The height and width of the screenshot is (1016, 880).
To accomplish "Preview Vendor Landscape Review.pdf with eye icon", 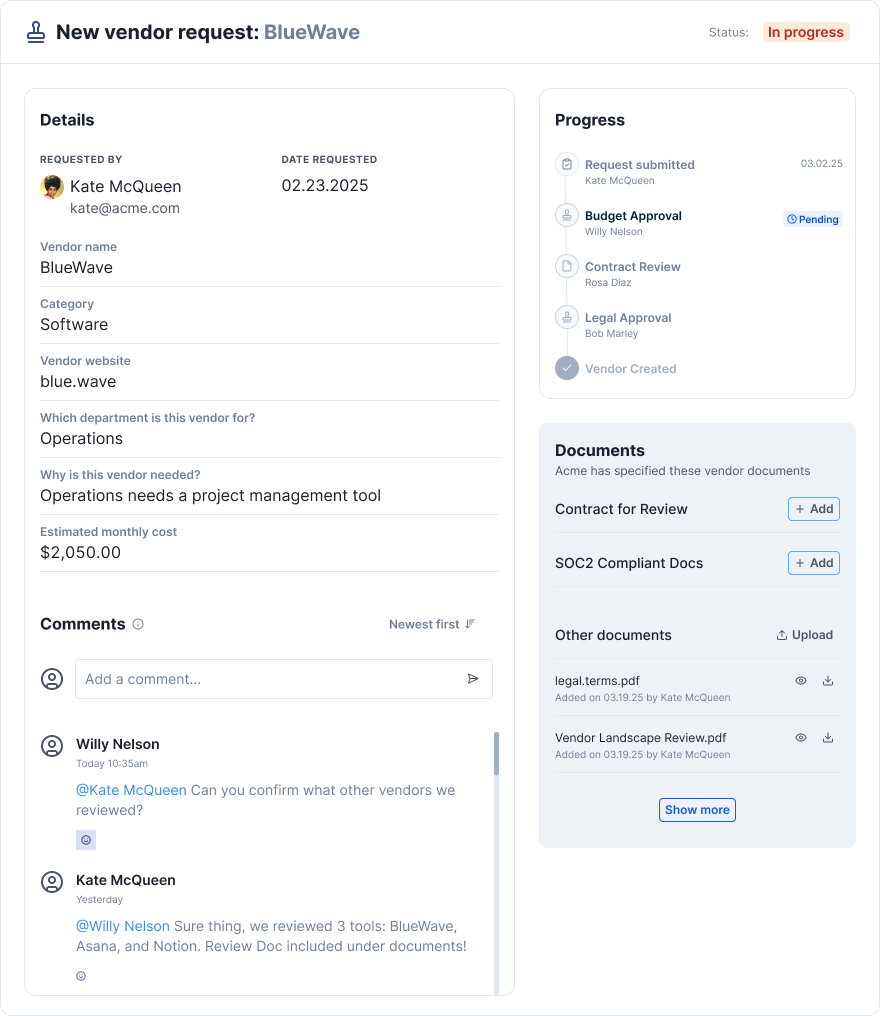I will coord(801,738).
